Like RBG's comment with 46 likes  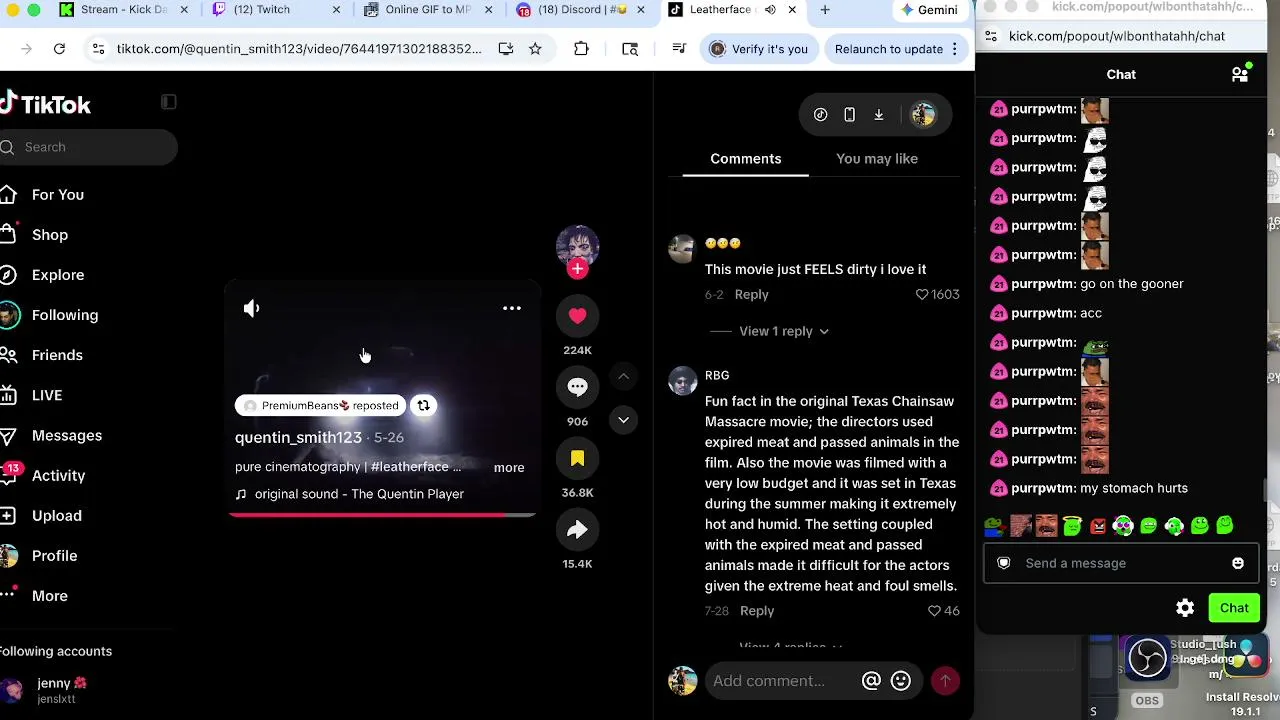934,610
